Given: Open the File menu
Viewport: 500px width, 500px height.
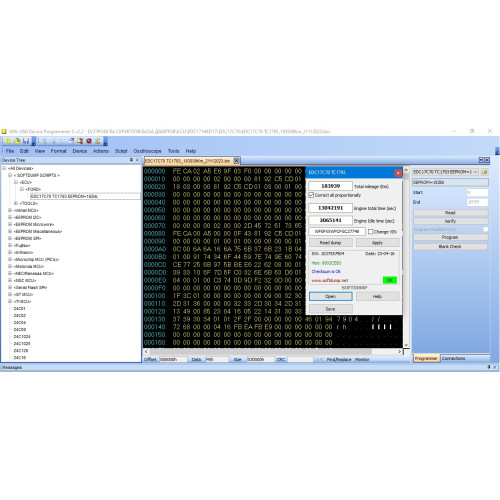Looking at the screenshot, I should pos(10,151).
